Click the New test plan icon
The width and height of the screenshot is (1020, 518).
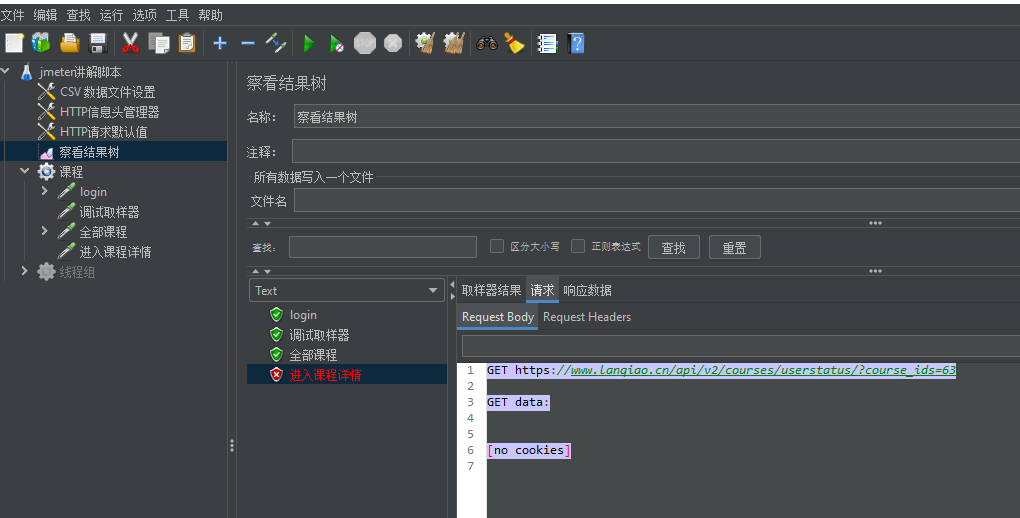tap(14, 43)
